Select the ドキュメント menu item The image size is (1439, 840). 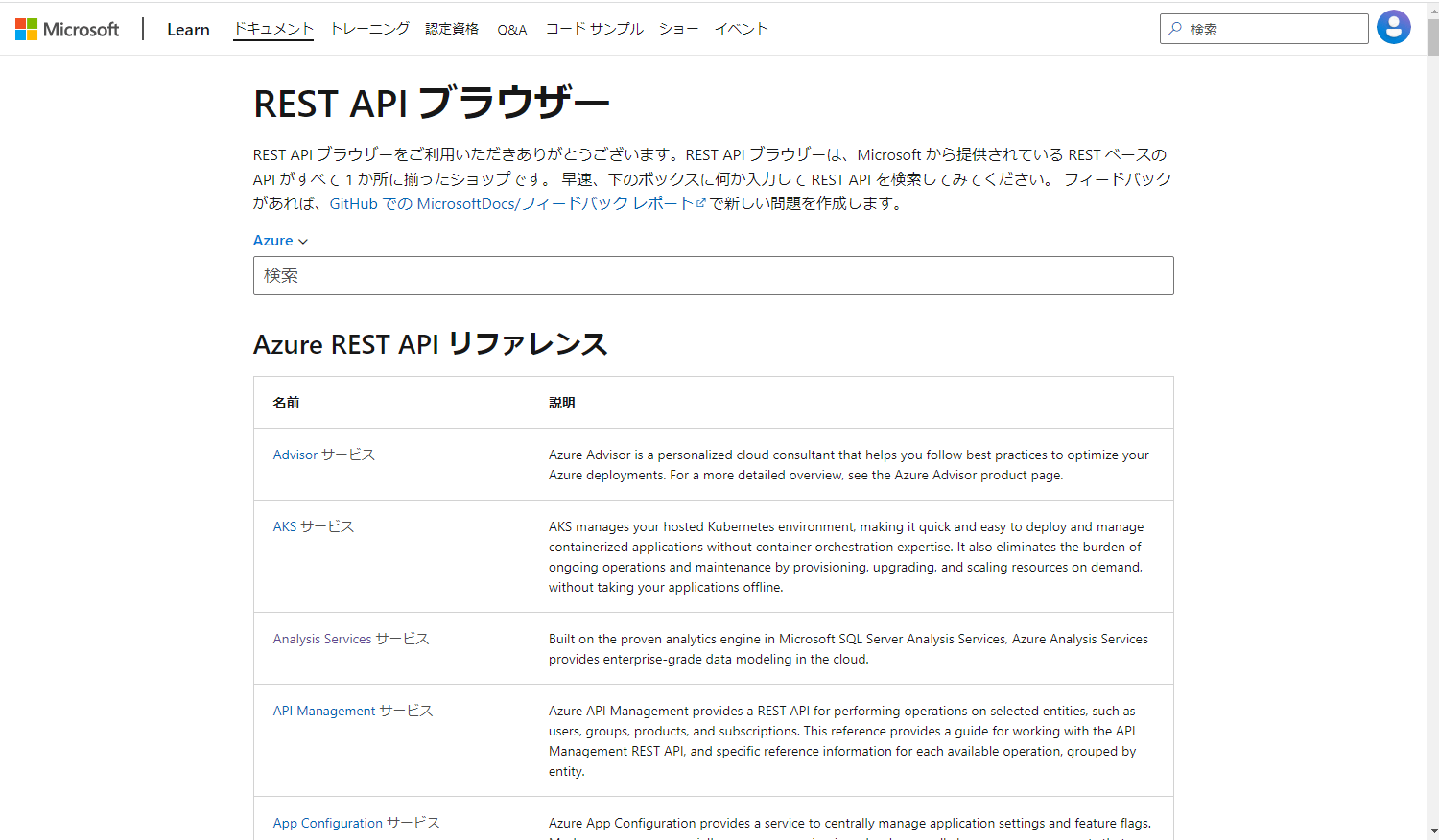click(273, 29)
